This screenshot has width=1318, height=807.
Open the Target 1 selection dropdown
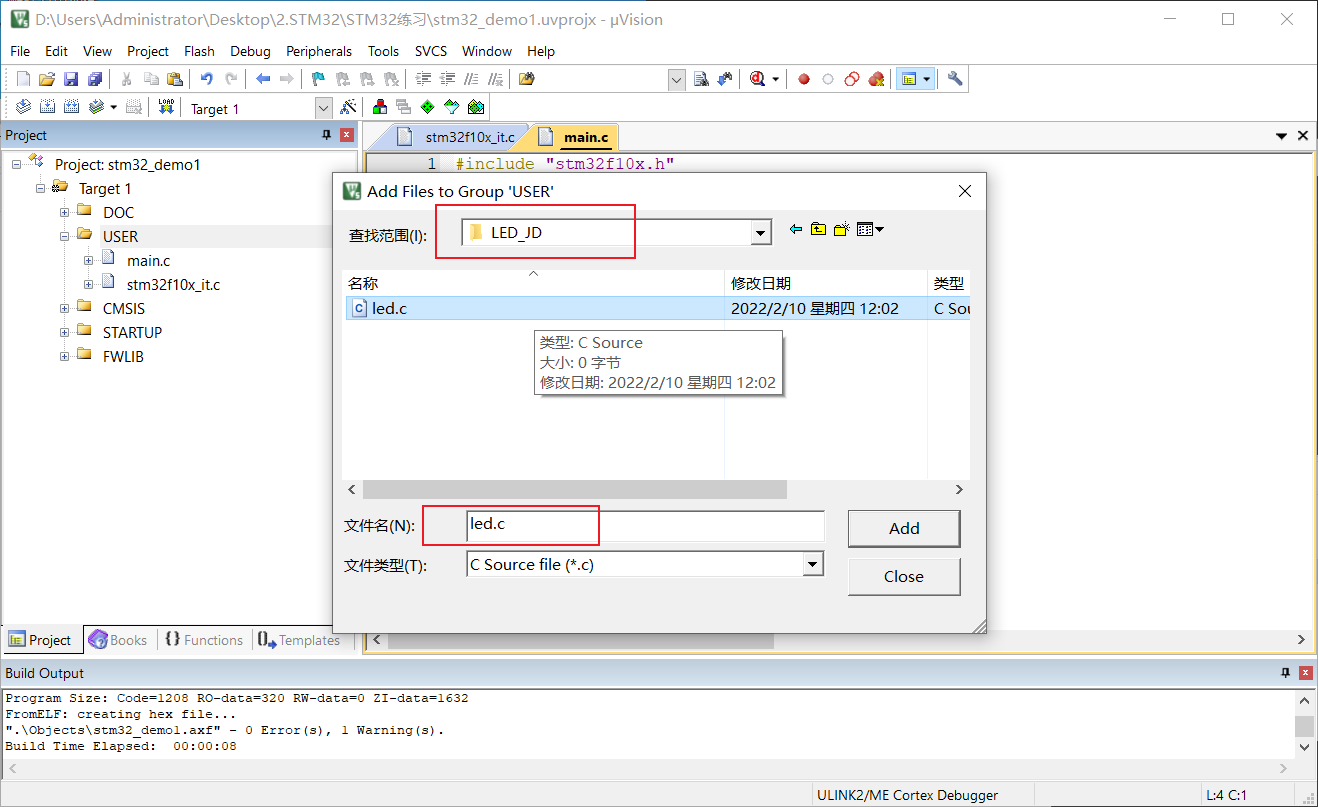coord(323,108)
